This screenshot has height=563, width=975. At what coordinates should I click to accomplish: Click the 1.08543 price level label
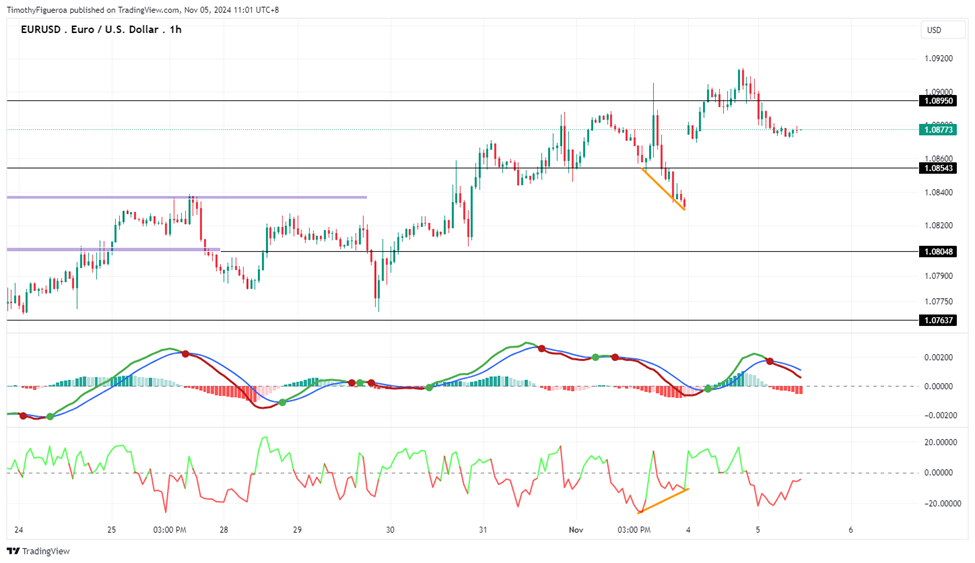(x=937, y=169)
